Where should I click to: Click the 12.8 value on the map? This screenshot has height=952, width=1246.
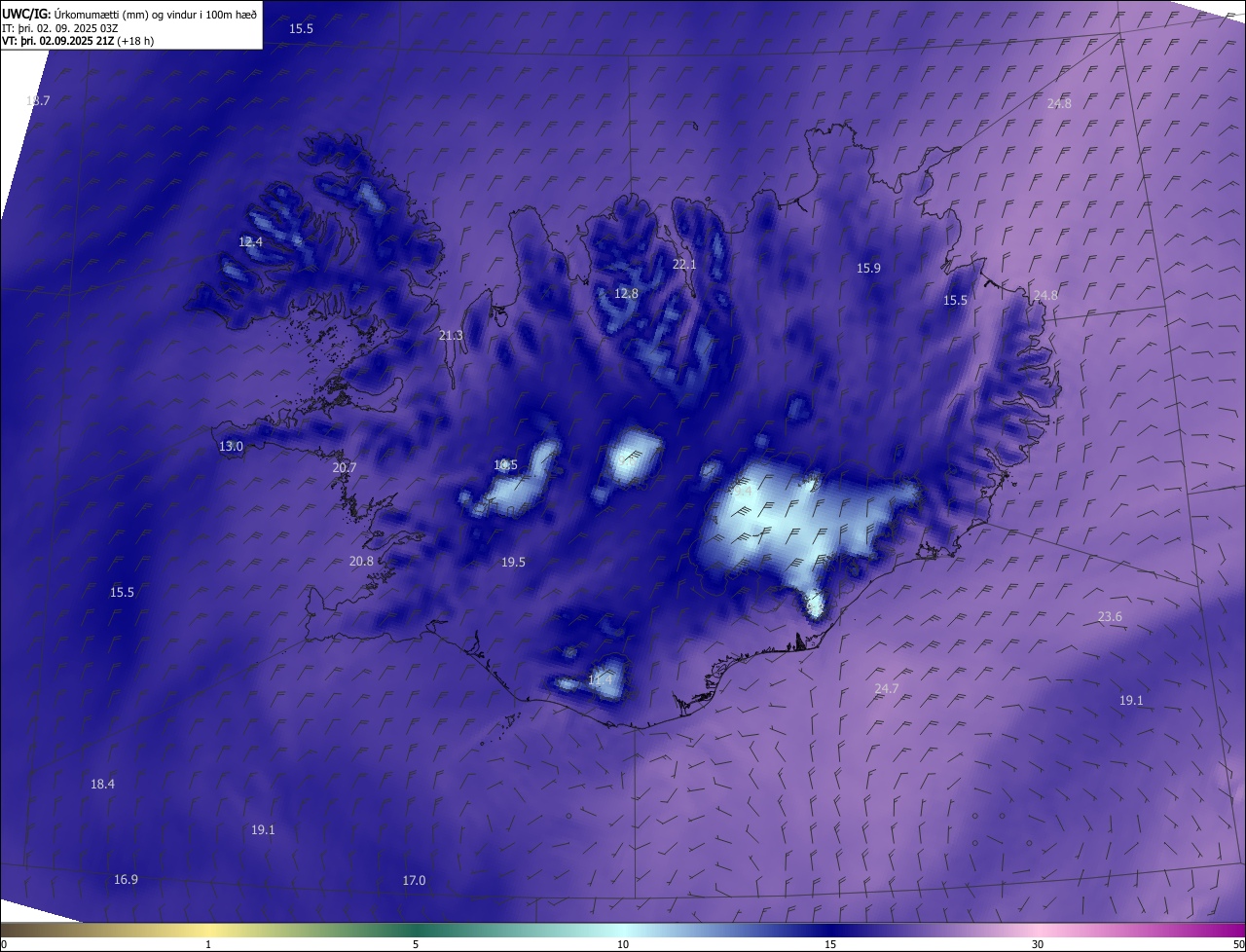tap(626, 294)
